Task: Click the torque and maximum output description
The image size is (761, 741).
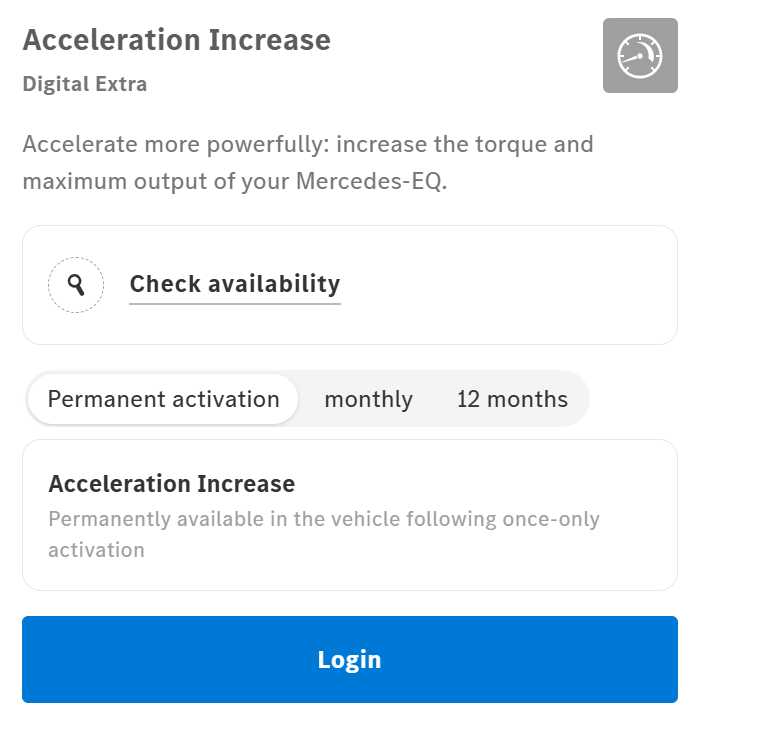Action: click(308, 163)
